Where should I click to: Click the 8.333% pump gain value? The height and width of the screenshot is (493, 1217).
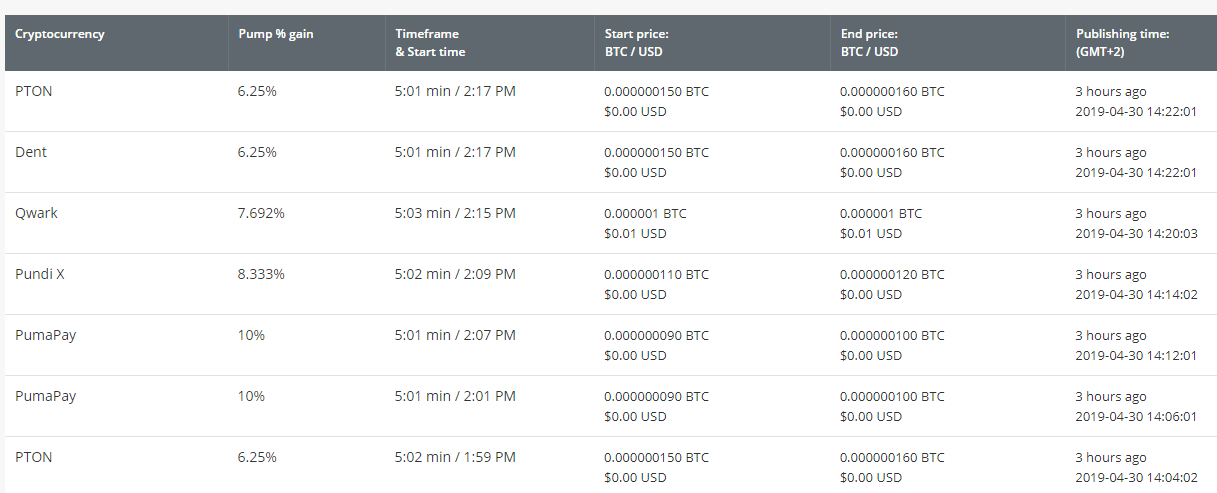[261, 274]
